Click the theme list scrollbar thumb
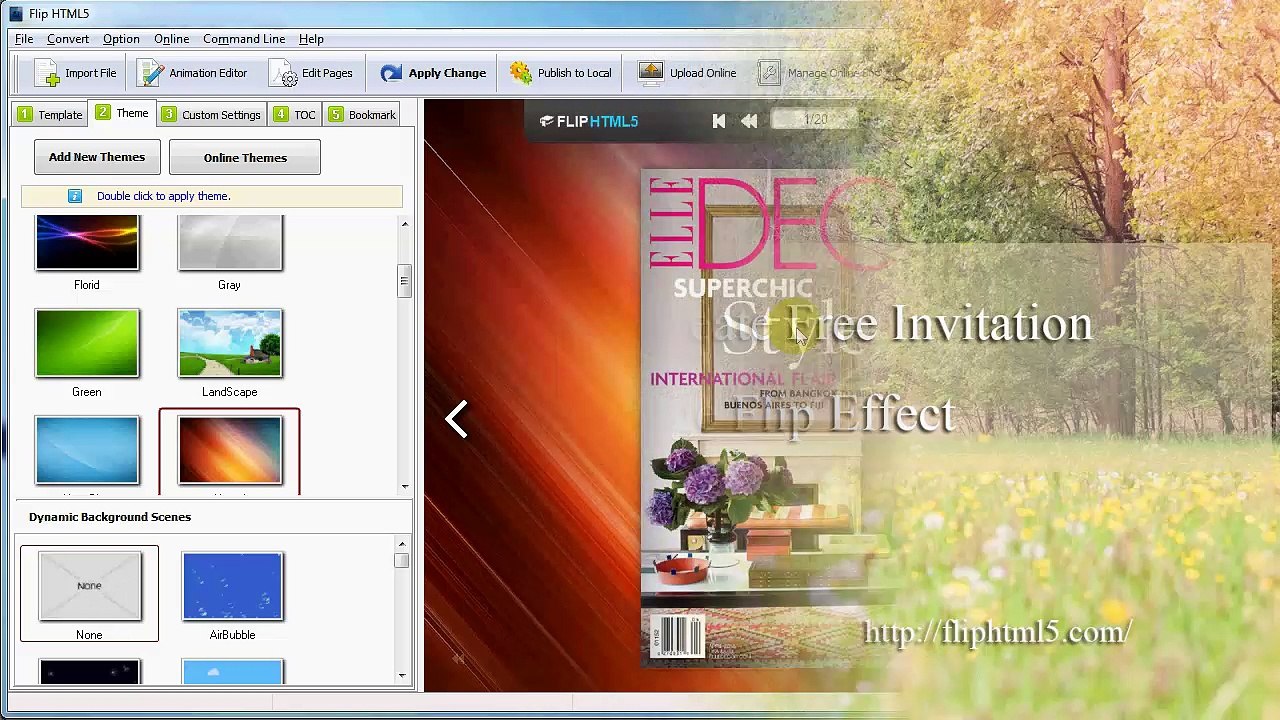Image resolution: width=1280 pixels, height=720 pixels. tap(404, 281)
